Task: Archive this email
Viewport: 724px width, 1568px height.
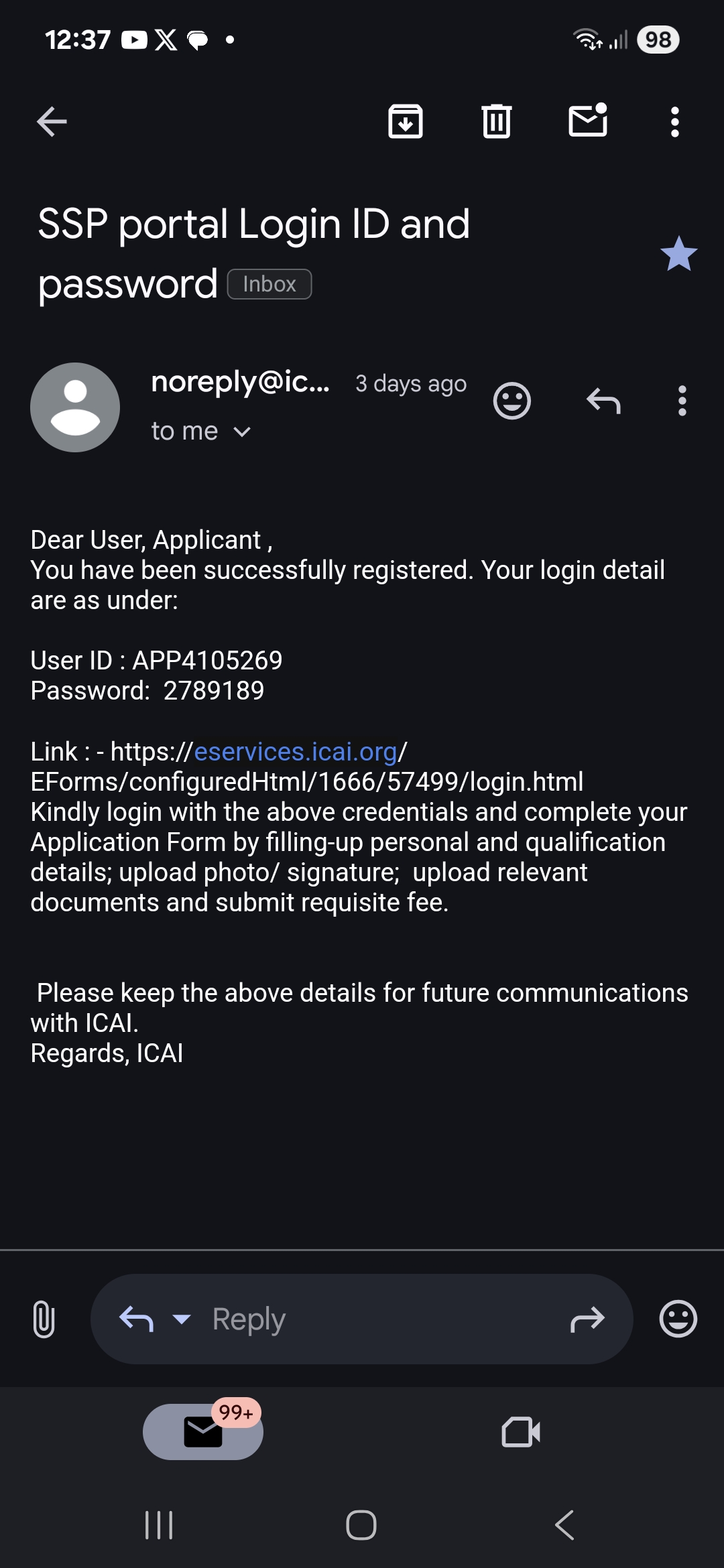Action: pos(406,122)
